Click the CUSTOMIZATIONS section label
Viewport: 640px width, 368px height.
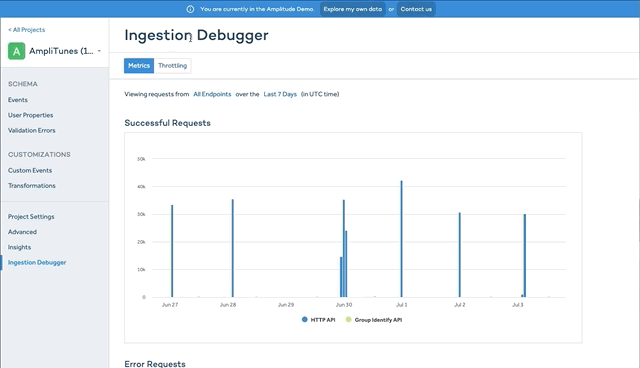point(39,155)
